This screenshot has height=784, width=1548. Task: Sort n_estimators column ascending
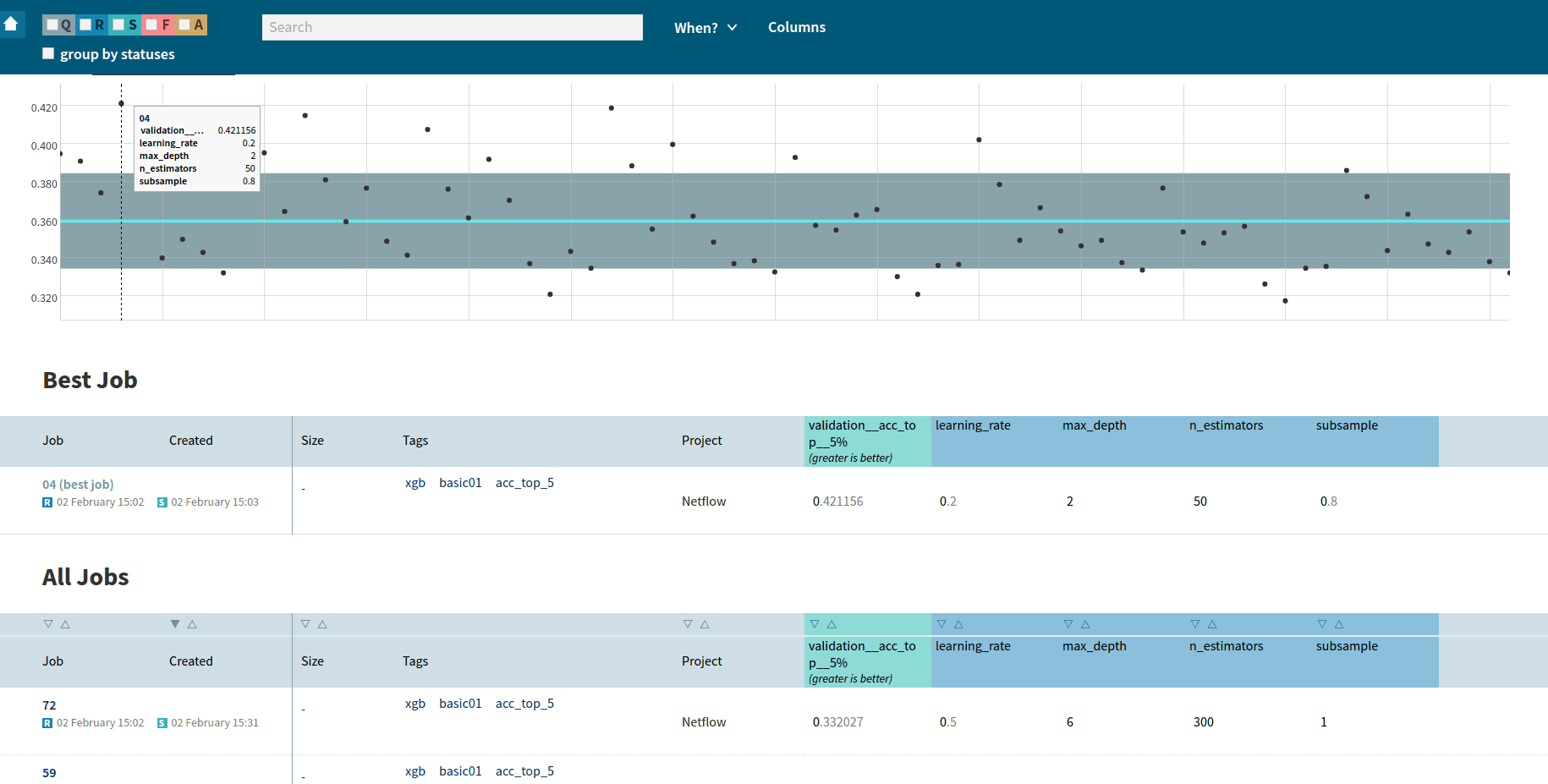click(1212, 624)
